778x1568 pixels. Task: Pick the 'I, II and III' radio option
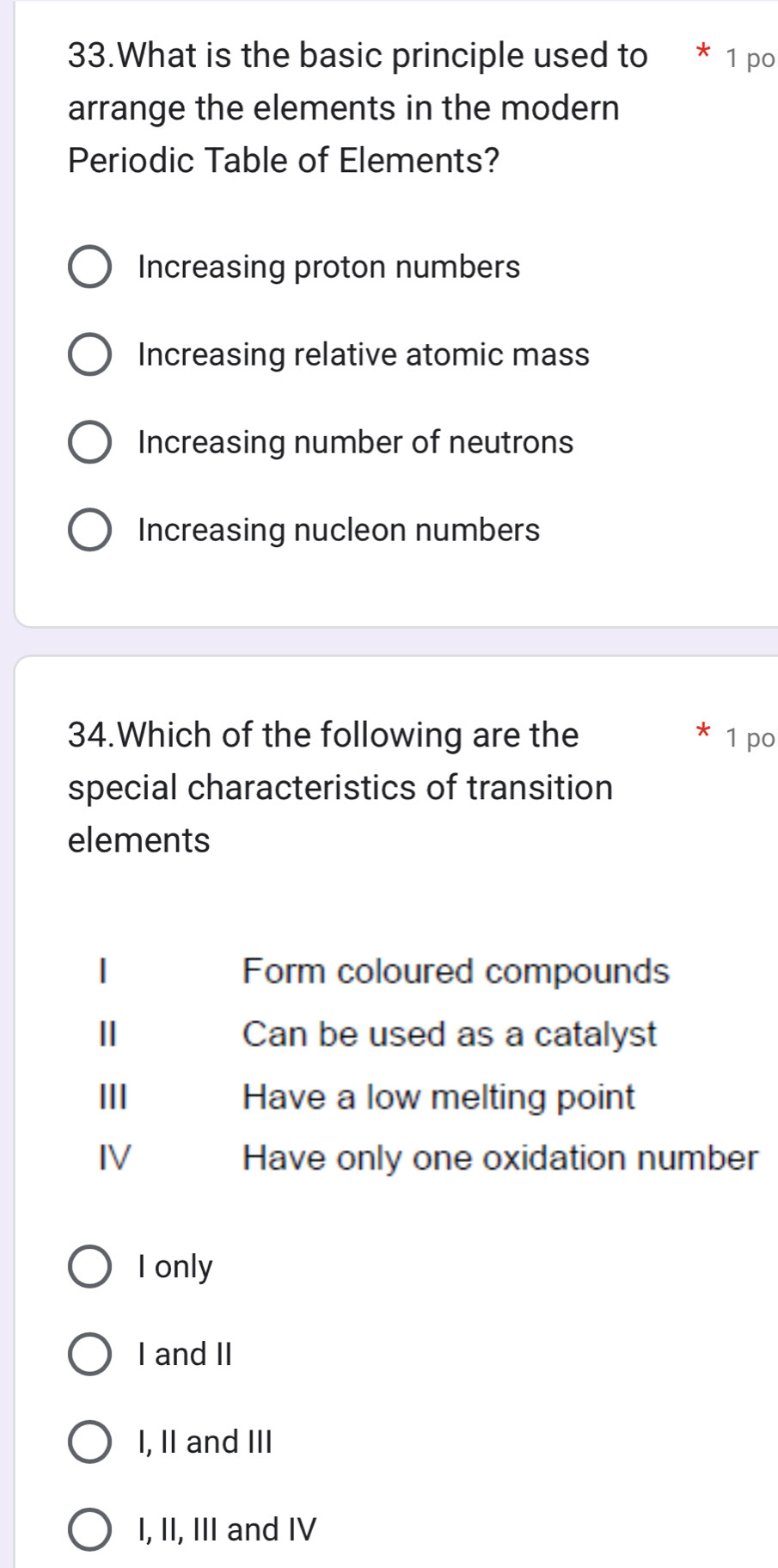pyautogui.click(x=89, y=1442)
